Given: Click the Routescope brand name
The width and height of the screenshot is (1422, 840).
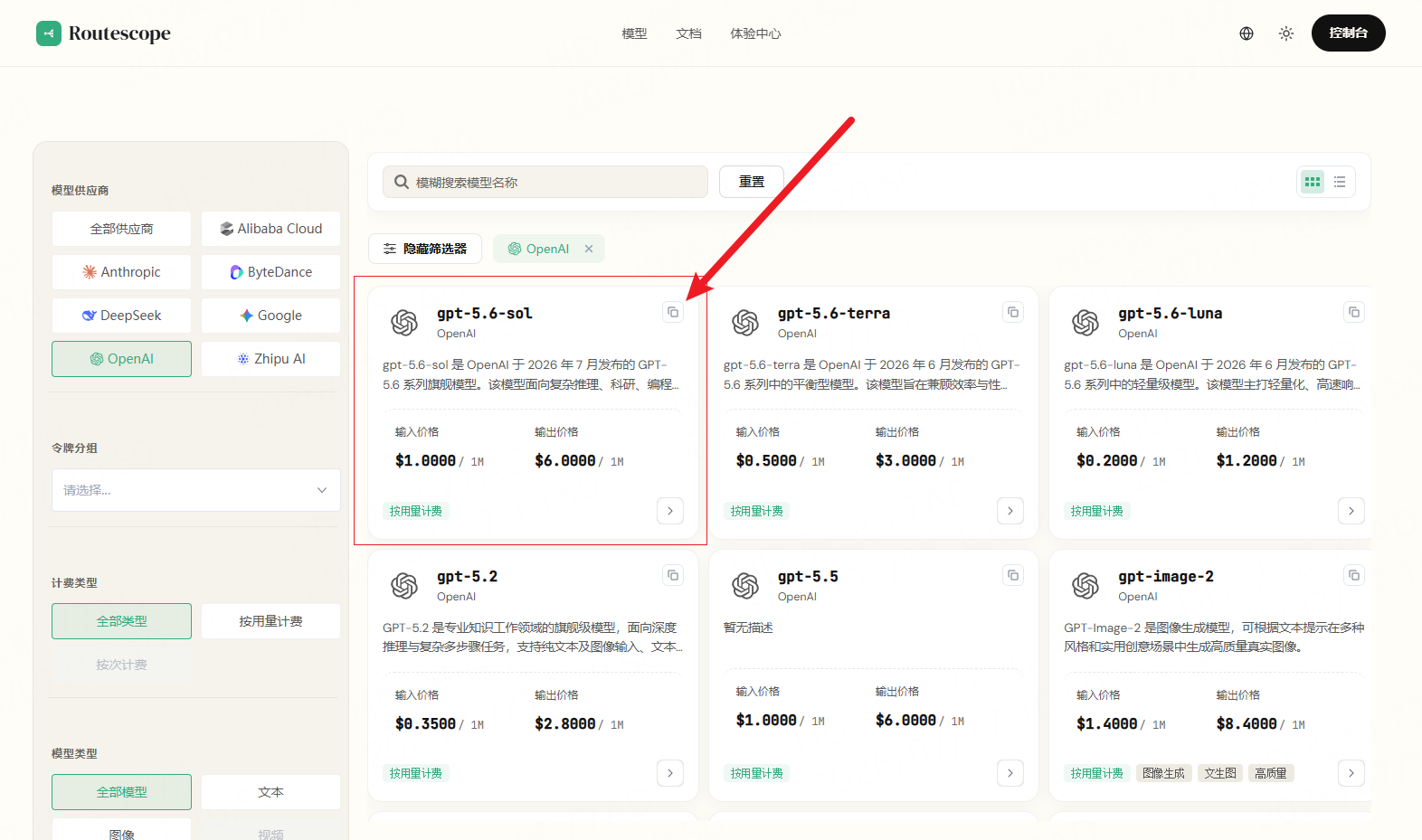Looking at the screenshot, I should (119, 33).
